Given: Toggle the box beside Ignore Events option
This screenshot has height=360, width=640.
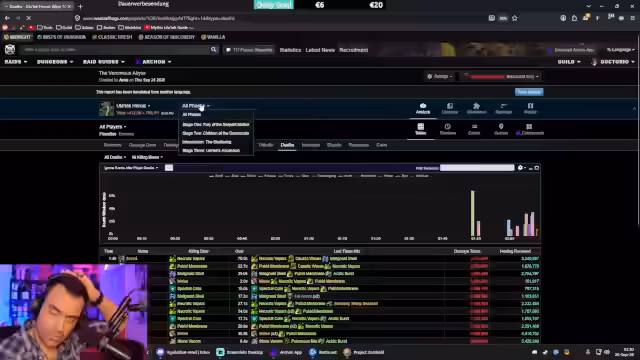Looking at the screenshot, I should pos(169,168).
